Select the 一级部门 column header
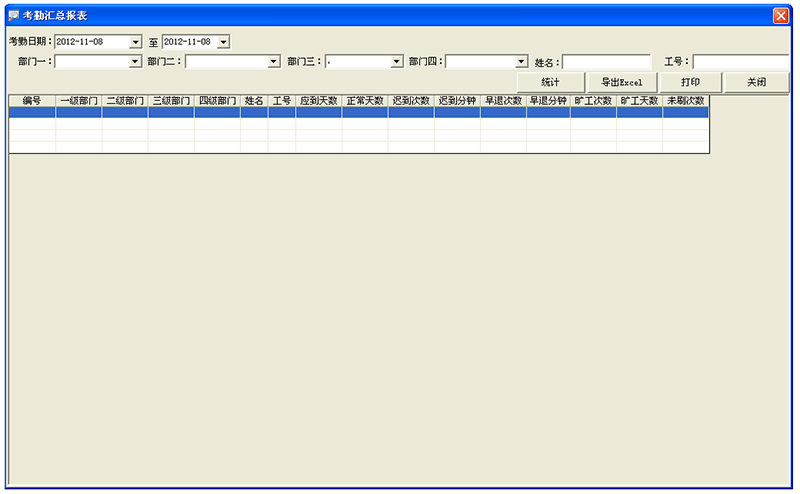The width and height of the screenshot is (800, 494). 79,101
